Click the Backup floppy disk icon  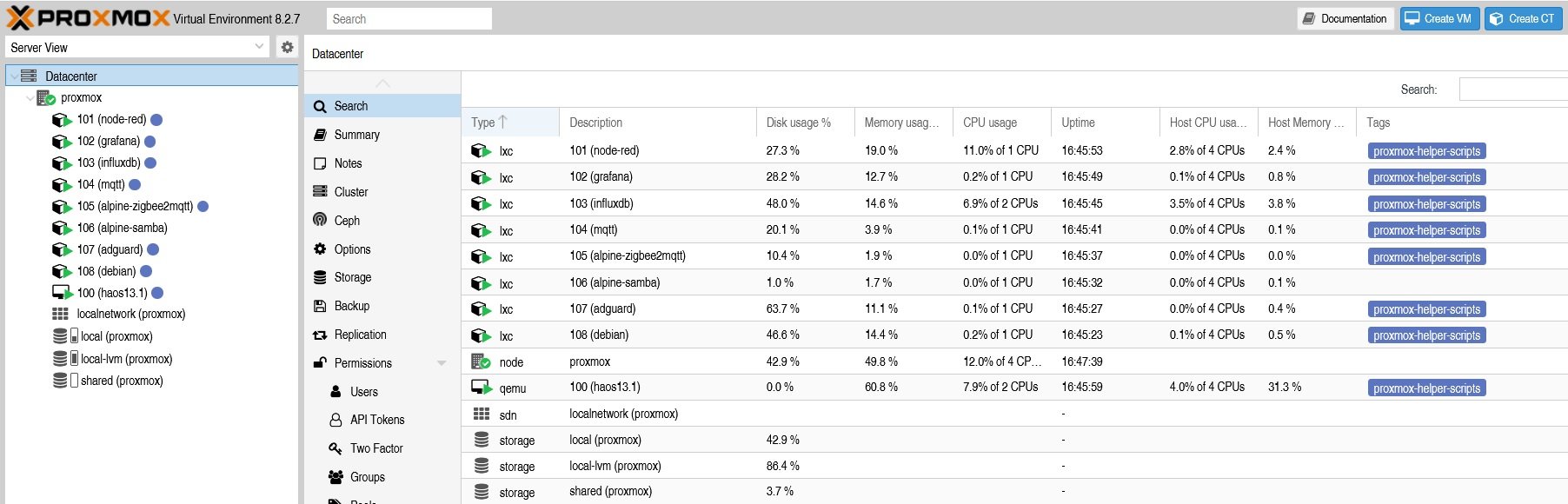[320, 306]
